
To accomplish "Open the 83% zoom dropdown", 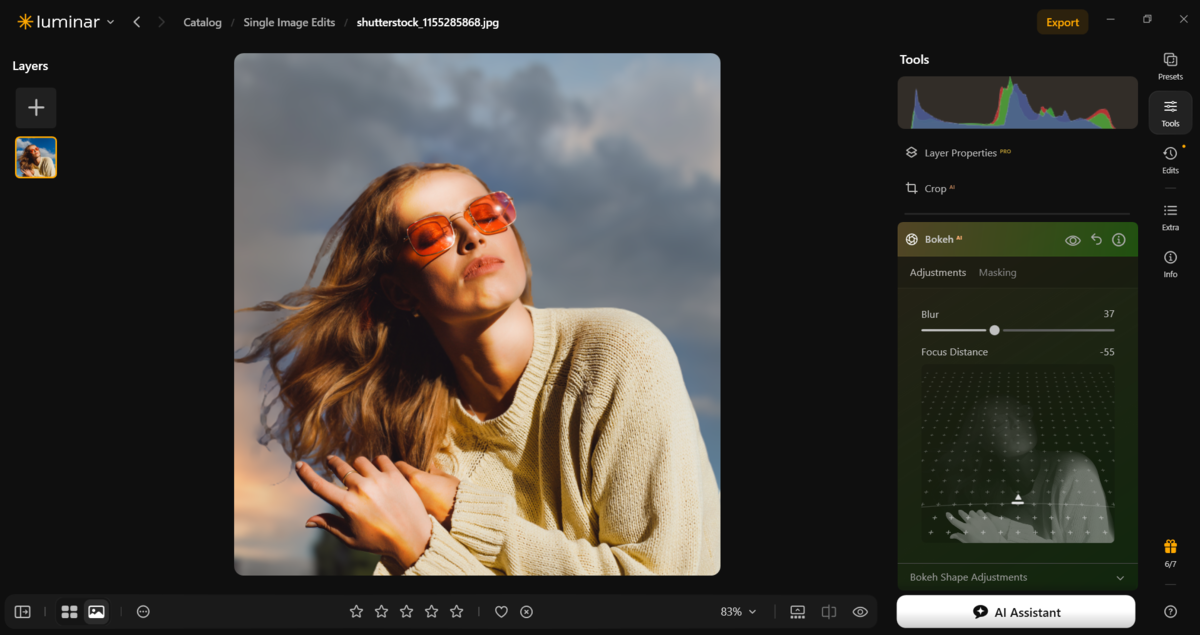I will (x=738, y=612).
